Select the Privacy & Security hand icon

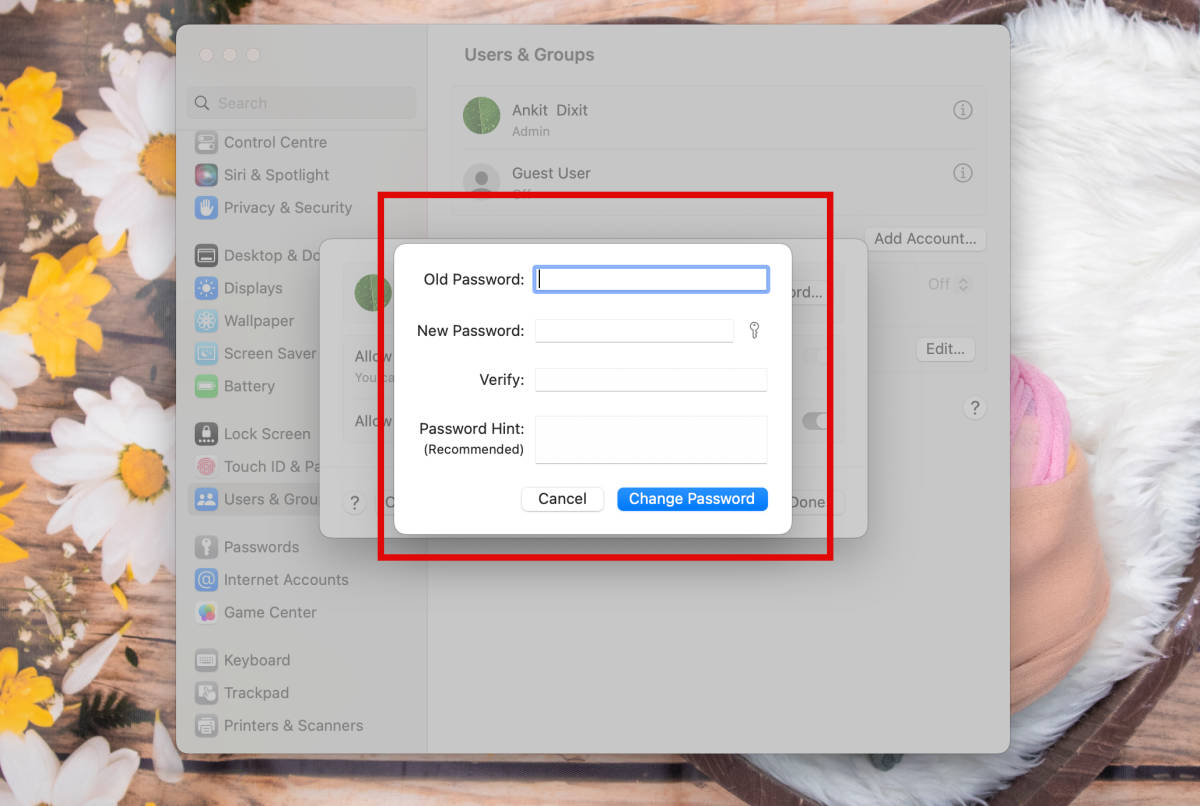[x=206, y=208]
